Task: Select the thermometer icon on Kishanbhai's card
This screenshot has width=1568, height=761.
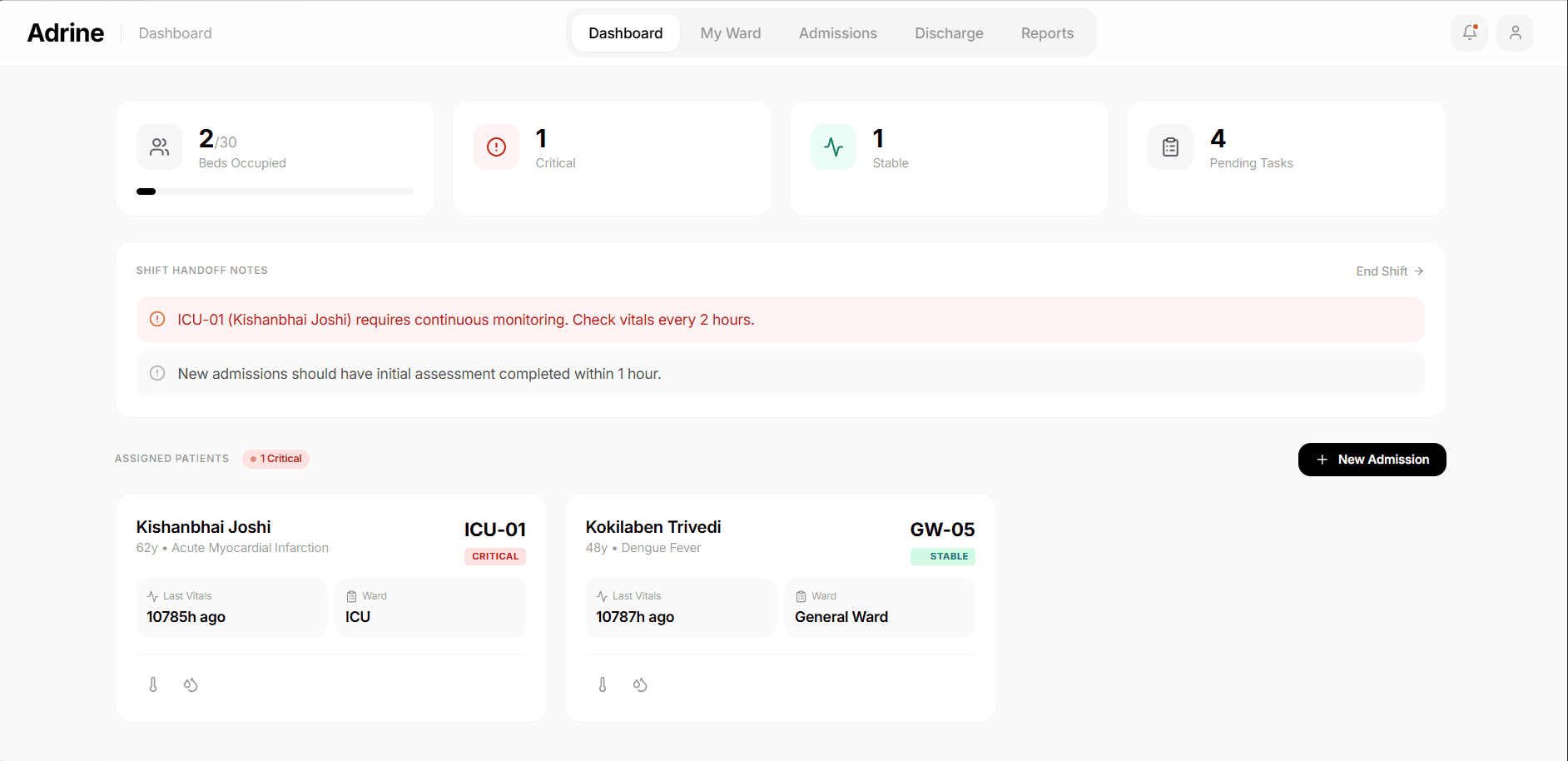Action: click(x=153, y=684)
